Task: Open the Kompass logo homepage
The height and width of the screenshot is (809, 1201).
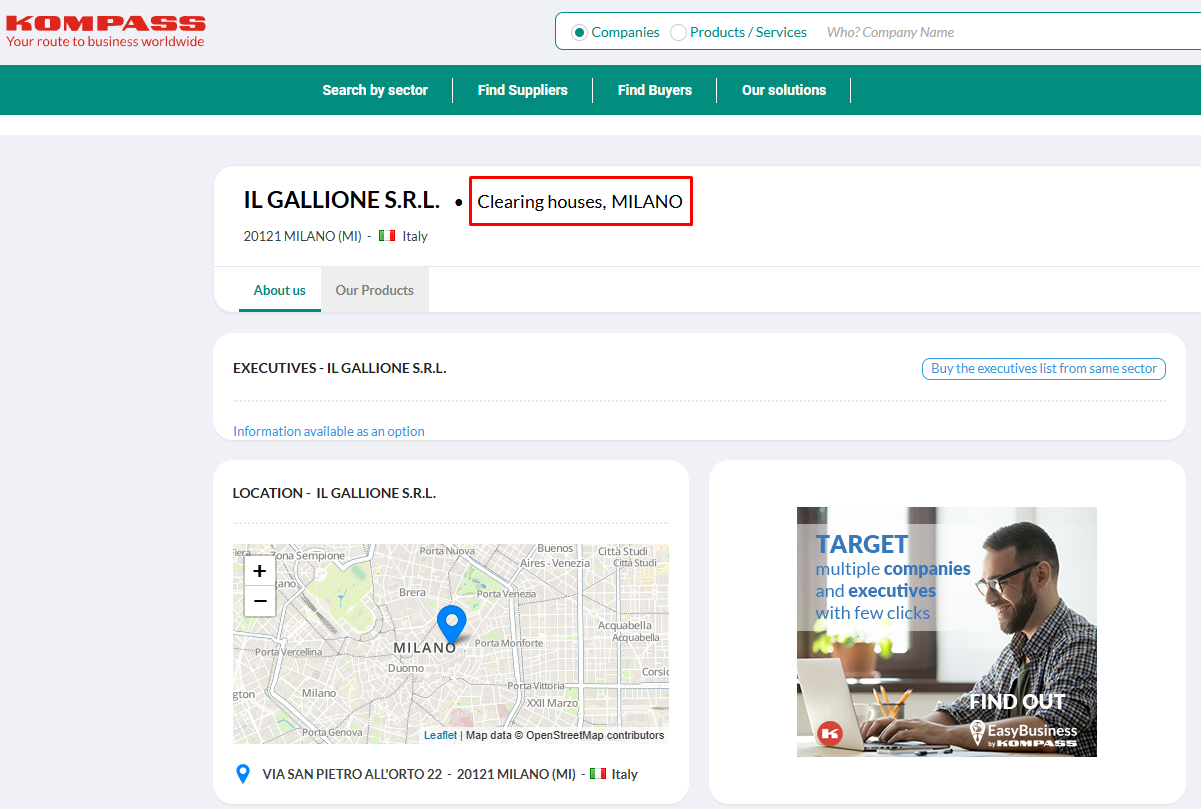Action: click(105, 31)
